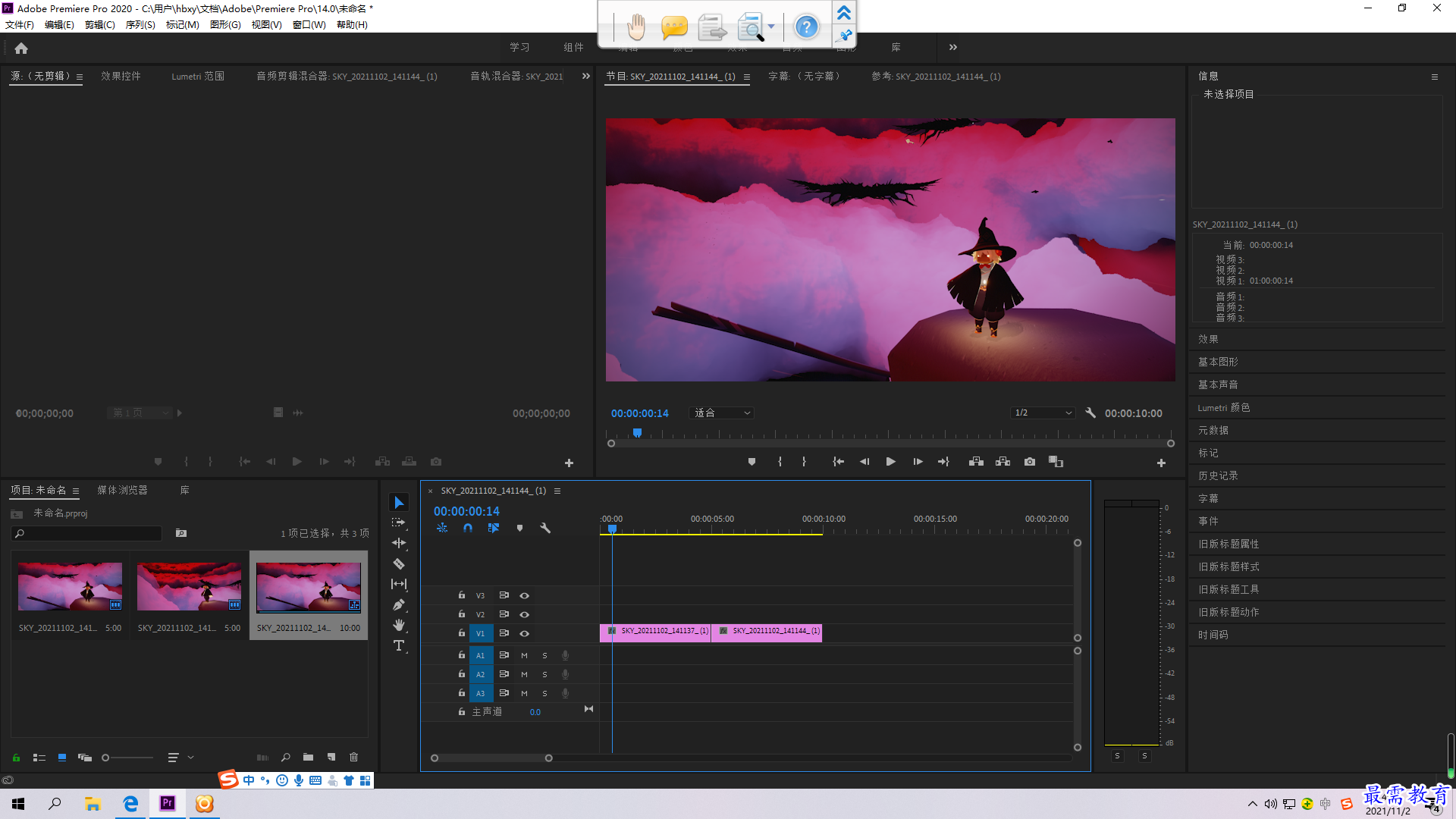Create new bin folder icon
The width and height of the screenshot is (1456, 819).
tap(308, 758)
